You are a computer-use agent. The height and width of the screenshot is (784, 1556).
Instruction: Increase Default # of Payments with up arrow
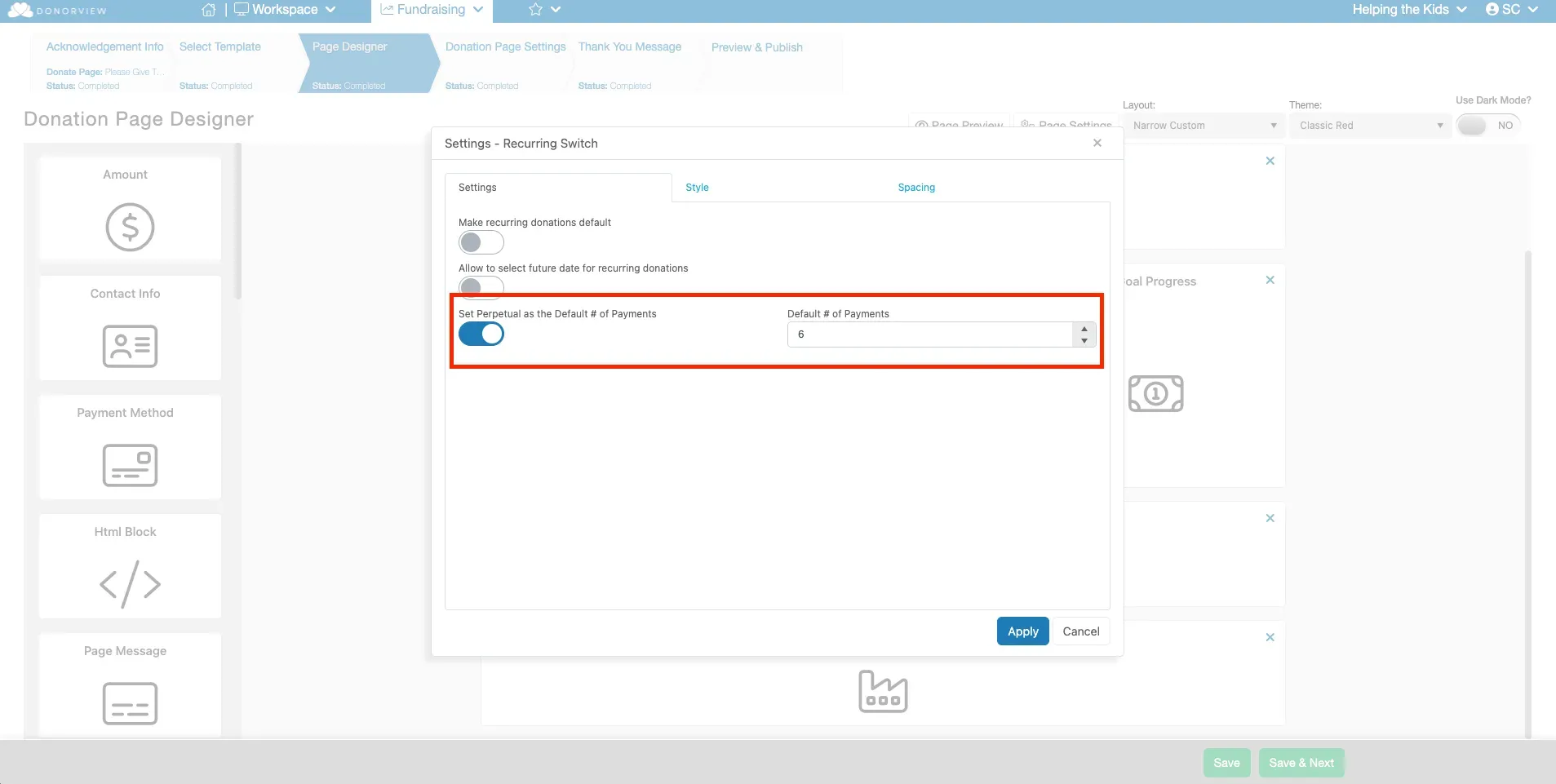[x=1084, y=329]
